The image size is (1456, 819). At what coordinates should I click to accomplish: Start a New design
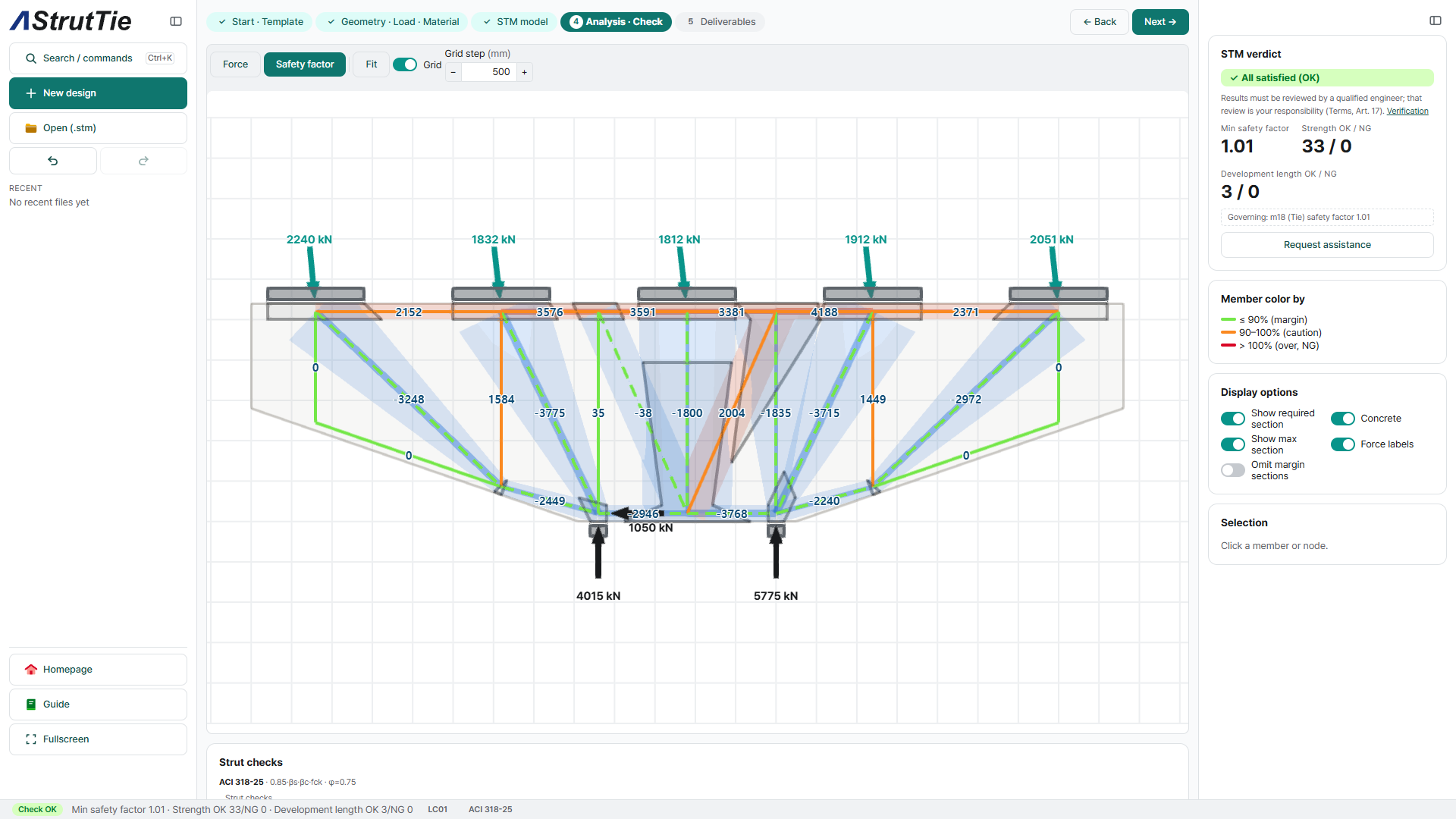pos(98,93)
